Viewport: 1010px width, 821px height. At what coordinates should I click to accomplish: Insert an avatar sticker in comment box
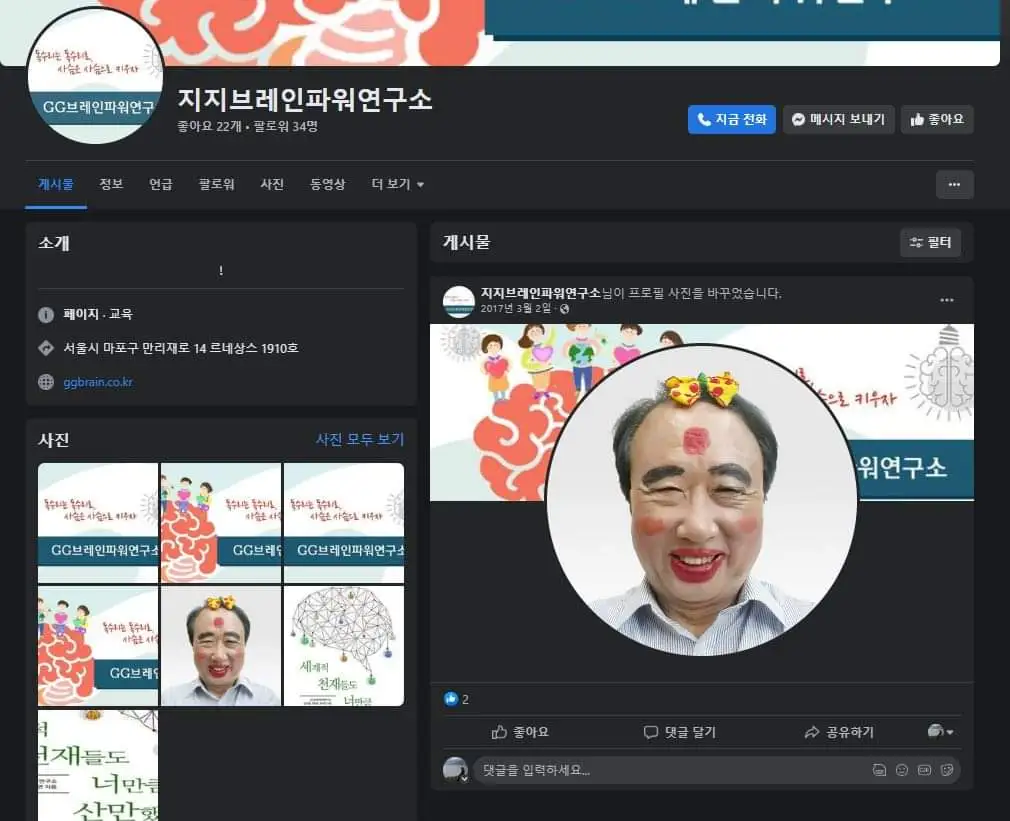879,770
